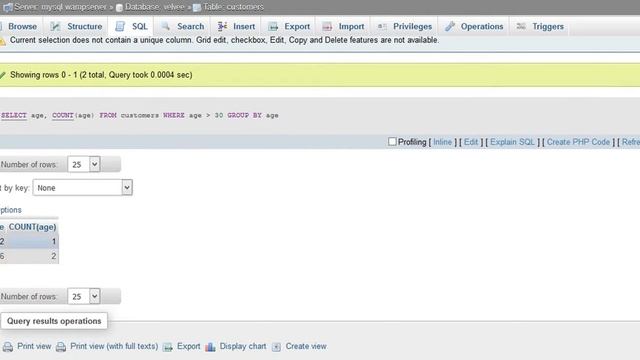Click the Query results operations heading
The width and height of the screenshot is (640, 360).
tap(54, 321)
